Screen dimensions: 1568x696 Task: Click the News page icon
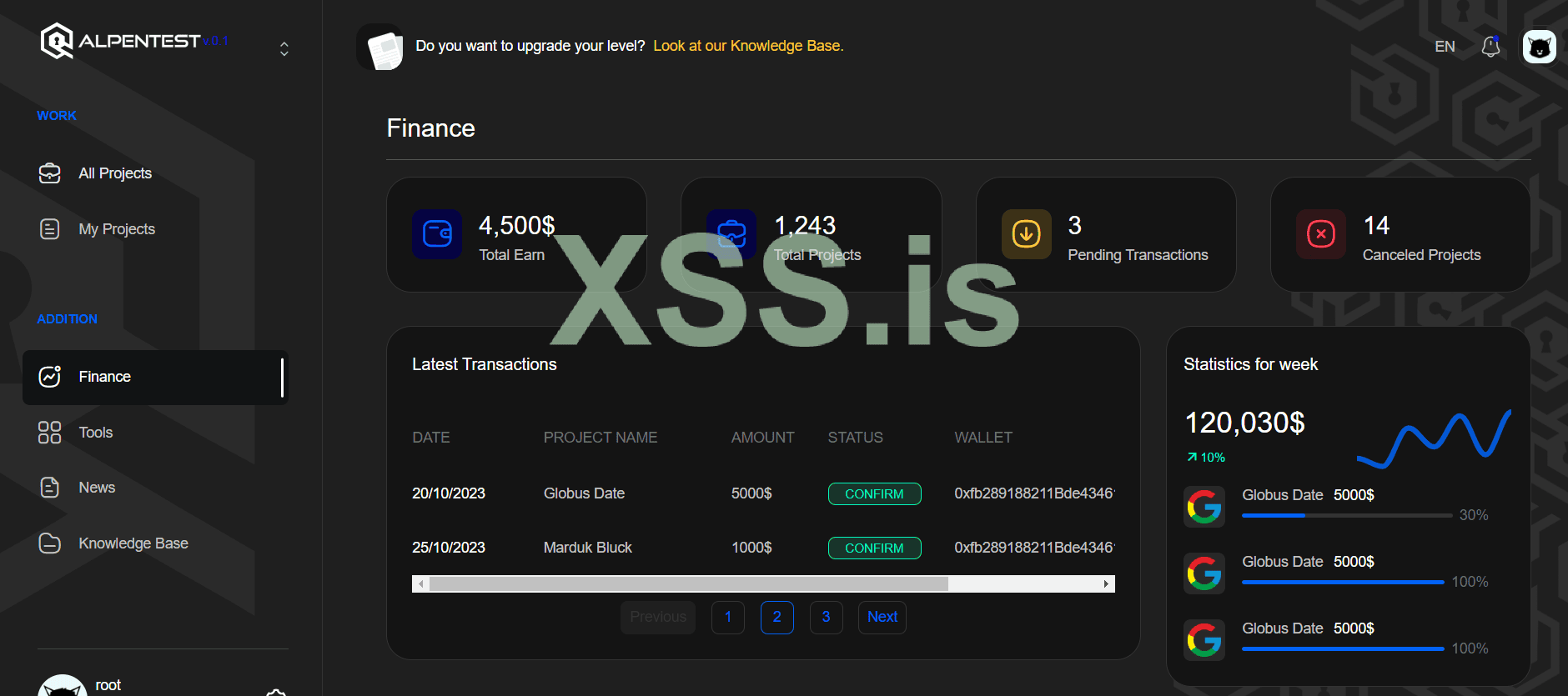tap(50, 488)
